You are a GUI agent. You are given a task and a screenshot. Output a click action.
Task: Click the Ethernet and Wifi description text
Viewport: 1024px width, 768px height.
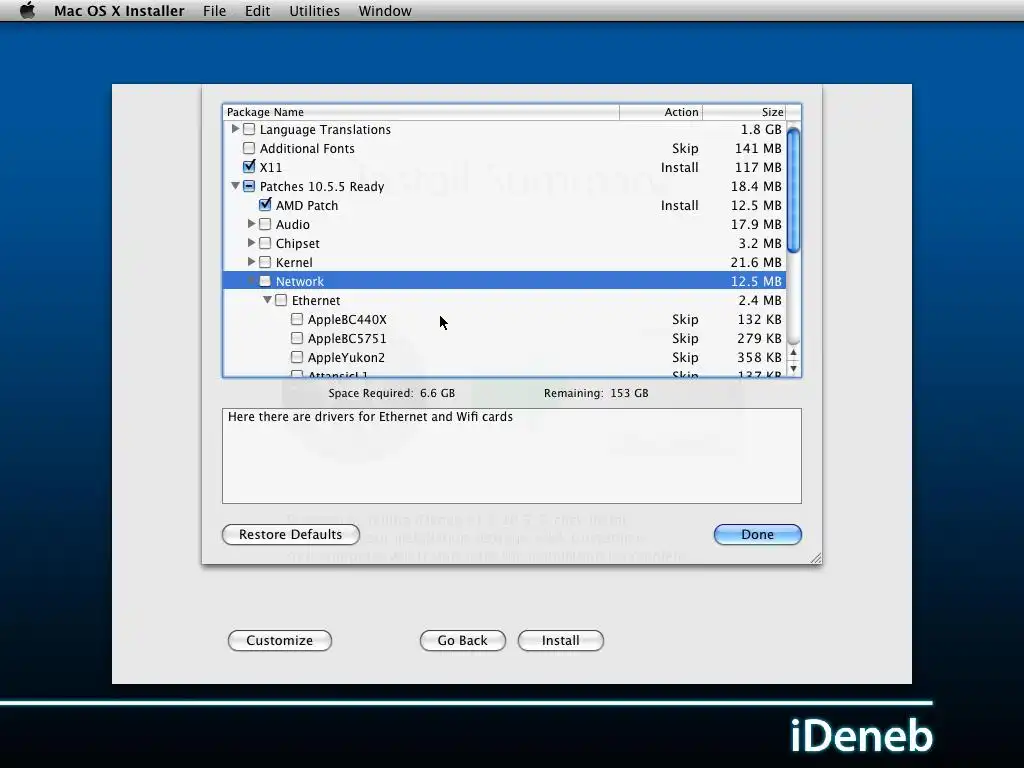370,417
